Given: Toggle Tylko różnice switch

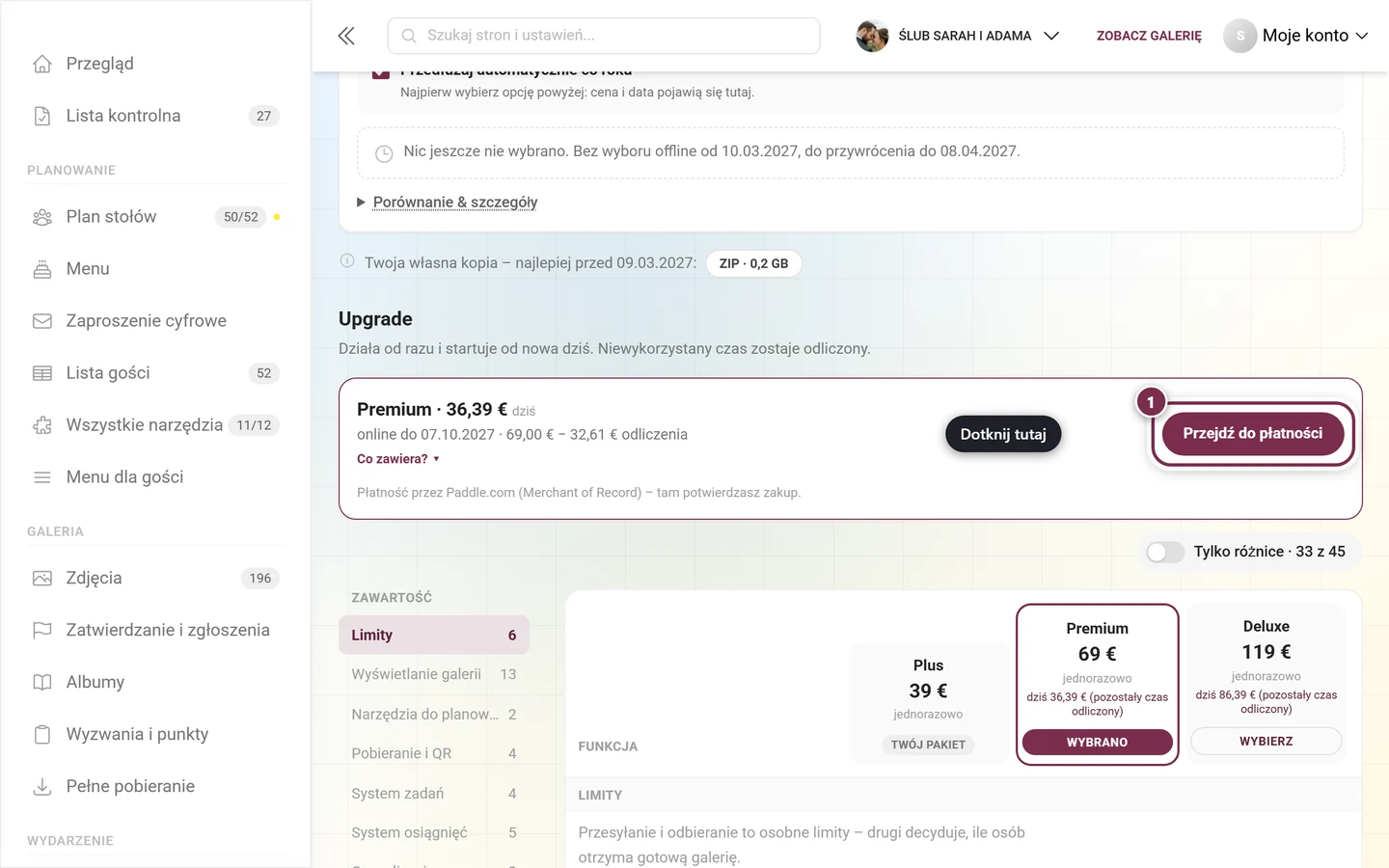Looking at the screenshot, I should [x=1164, y=552].
